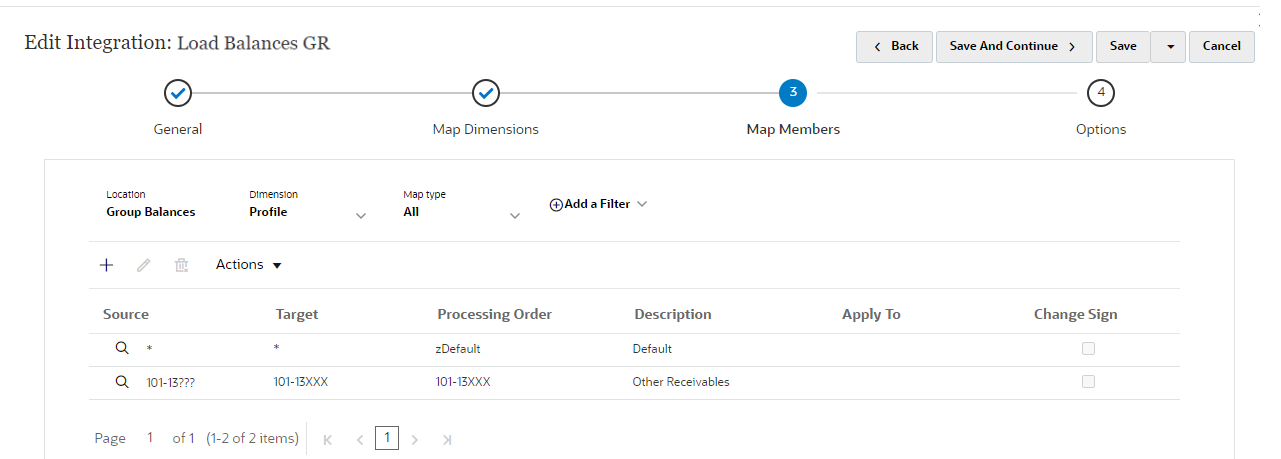The width and height of the screenshot is (1281, 459).
Task: Click search icon in the asterisk source row
Action: pyautogui.click(x=122, y=349)
